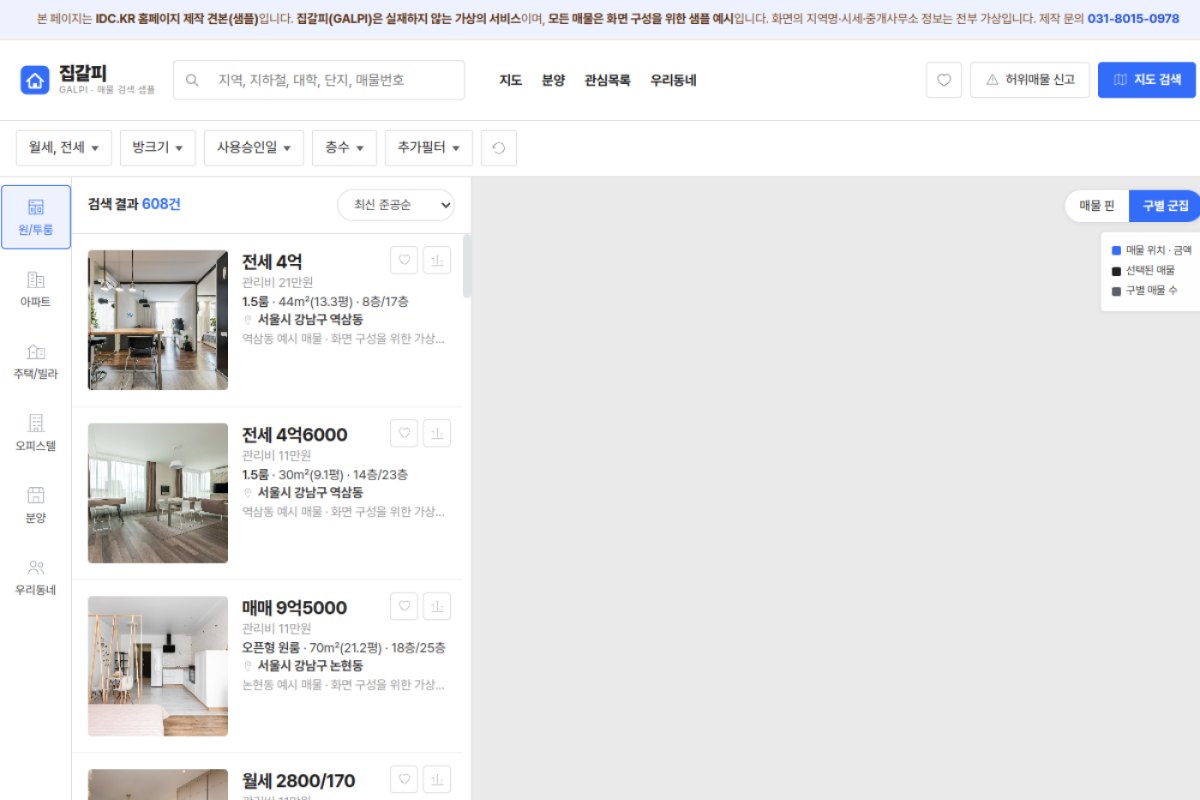Open the 방크기 filter dropdown
Viewport: 1200px width, 800px height.
158,148
